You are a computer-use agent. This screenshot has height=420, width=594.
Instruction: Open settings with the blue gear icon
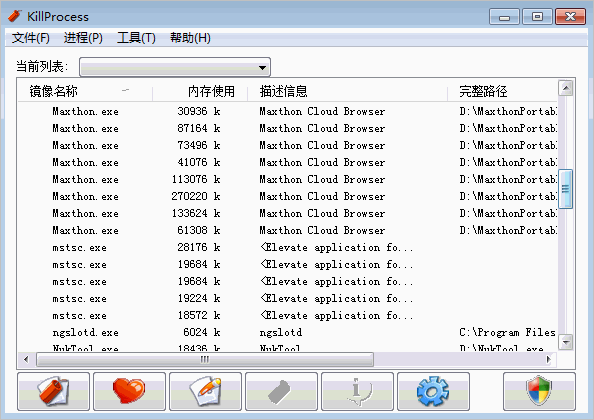point(433,391)
